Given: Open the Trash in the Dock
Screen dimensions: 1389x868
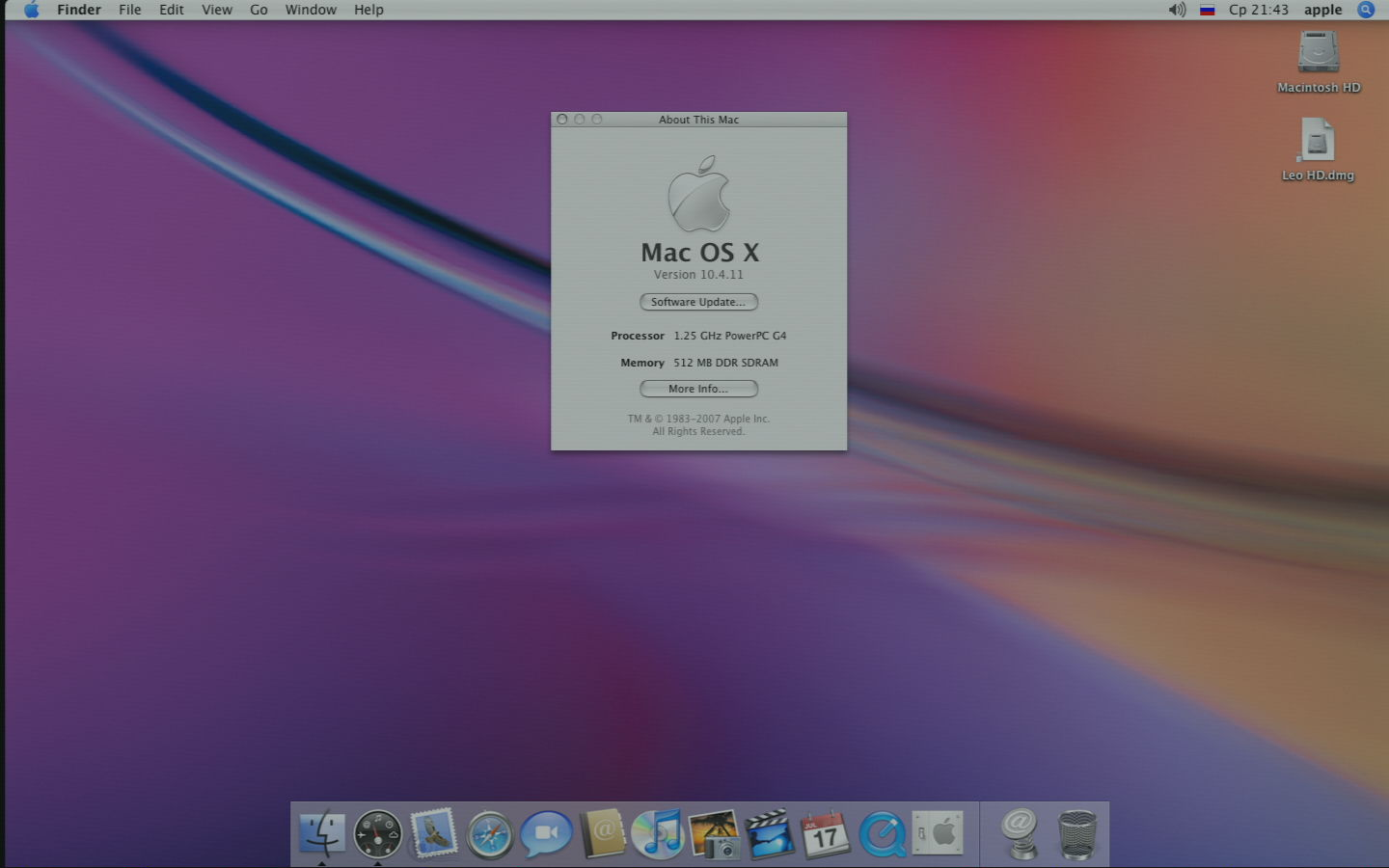Looking at the screenshot, I should click(x=1076, y=833).
